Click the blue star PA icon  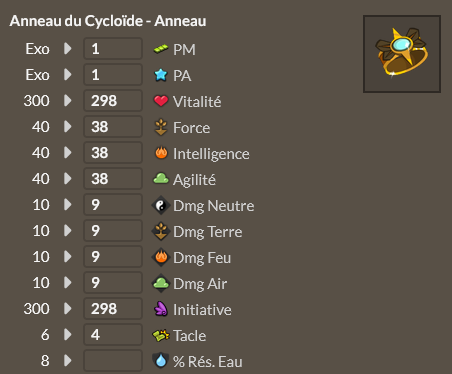point(161,75)
